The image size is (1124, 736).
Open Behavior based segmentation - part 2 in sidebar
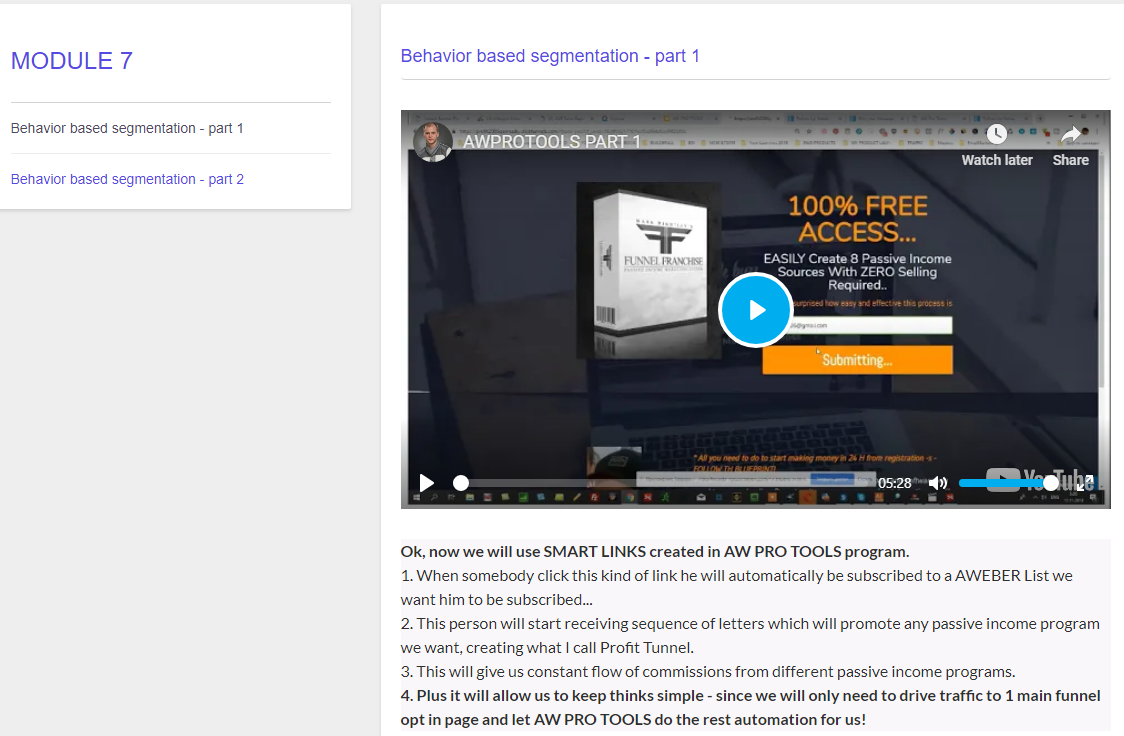pyautogui.click(x=127, y=179)
